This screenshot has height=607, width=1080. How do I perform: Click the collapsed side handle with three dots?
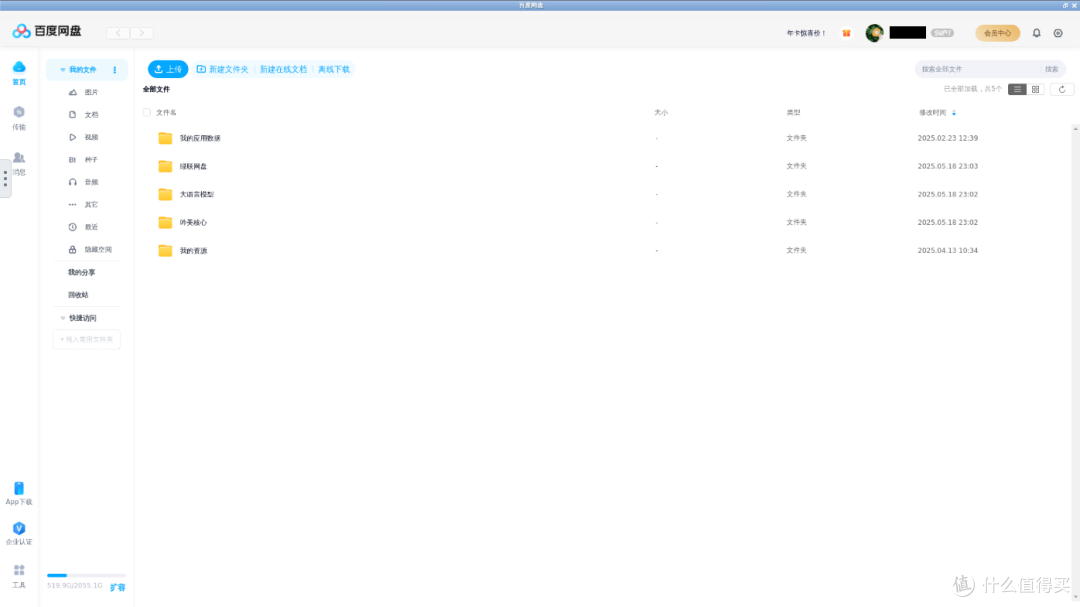click(6, 178)
